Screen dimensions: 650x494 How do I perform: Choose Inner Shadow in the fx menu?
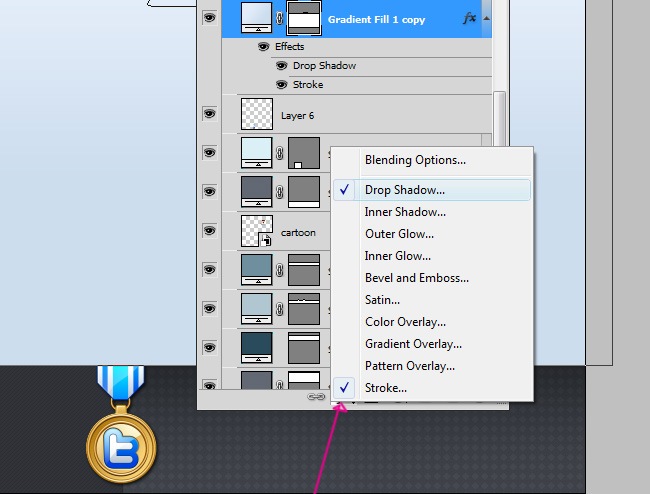[x=432, y=212]
